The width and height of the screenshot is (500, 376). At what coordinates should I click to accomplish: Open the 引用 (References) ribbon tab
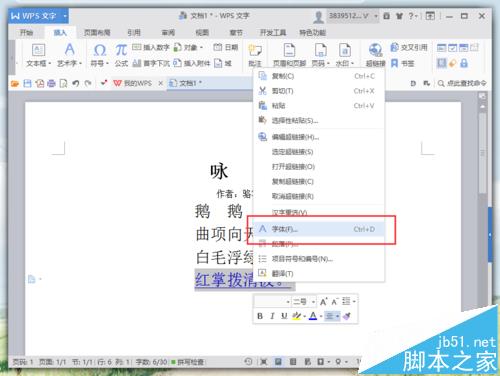point(134,32)
